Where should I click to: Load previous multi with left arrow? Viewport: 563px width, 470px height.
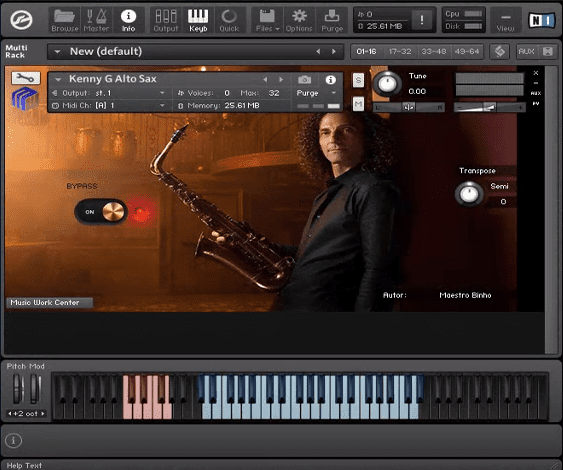(318, 52)
